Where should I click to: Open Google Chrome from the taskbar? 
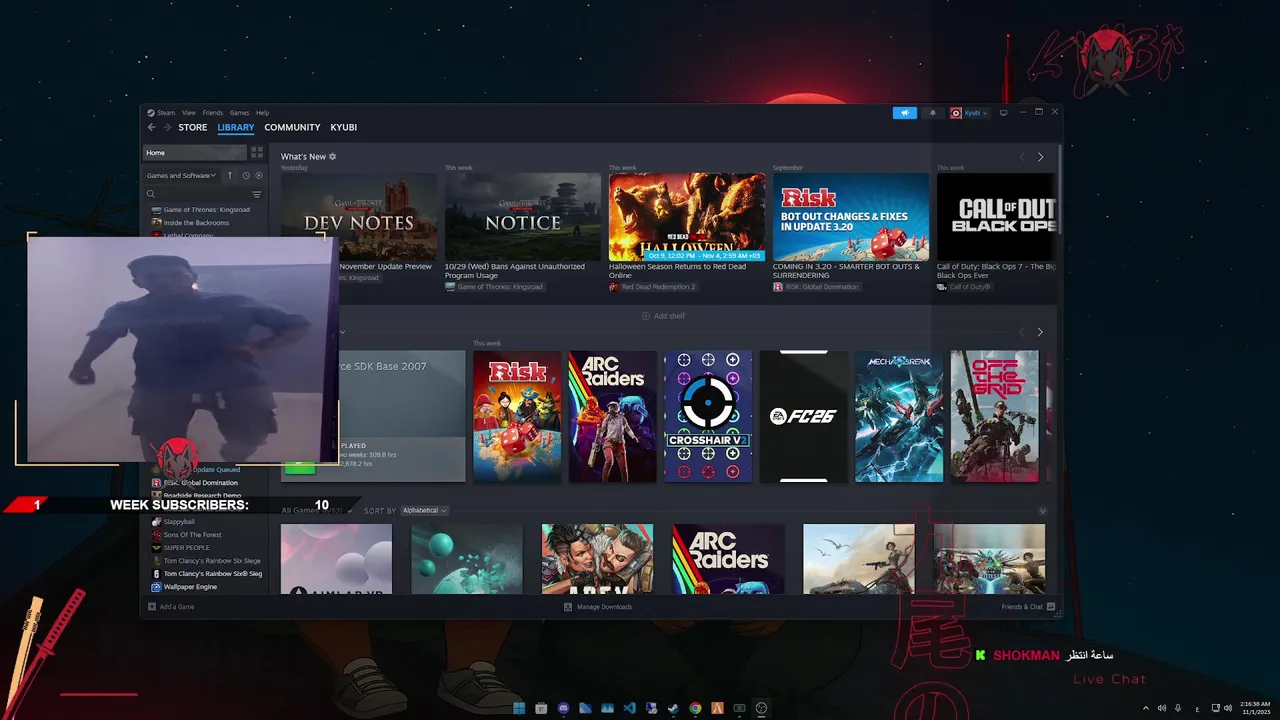click(695, 708)
